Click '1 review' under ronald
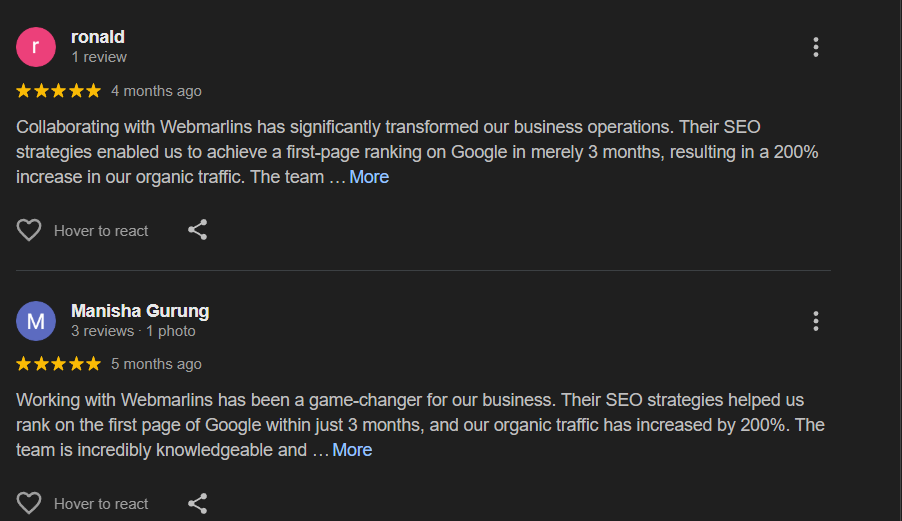Screen dimensions: 902x521 coord(99,57)
